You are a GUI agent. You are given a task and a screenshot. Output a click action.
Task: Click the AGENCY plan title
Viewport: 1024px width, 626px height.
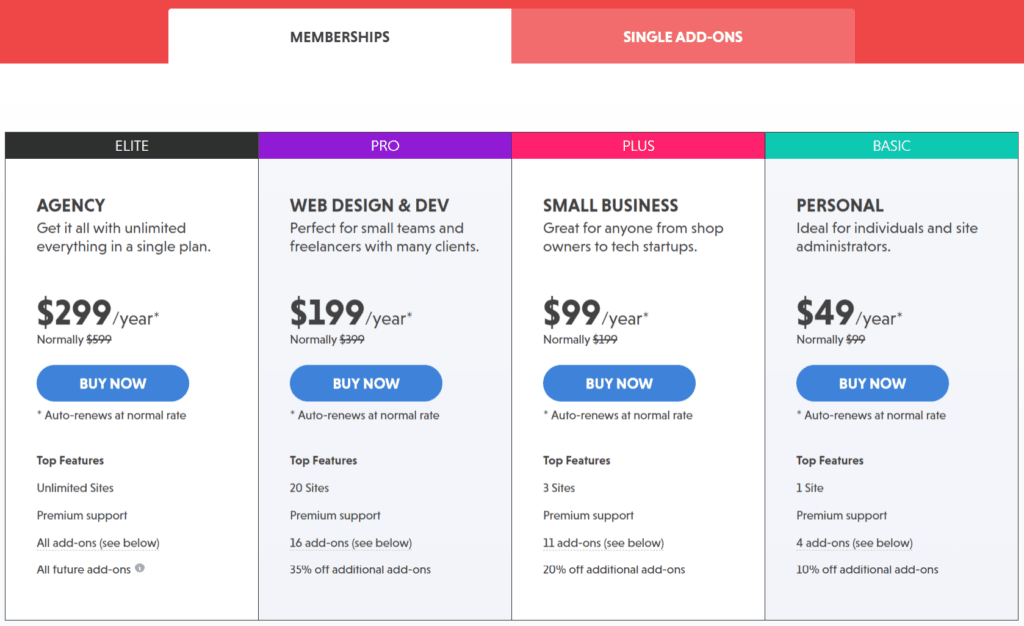point(70,204)
